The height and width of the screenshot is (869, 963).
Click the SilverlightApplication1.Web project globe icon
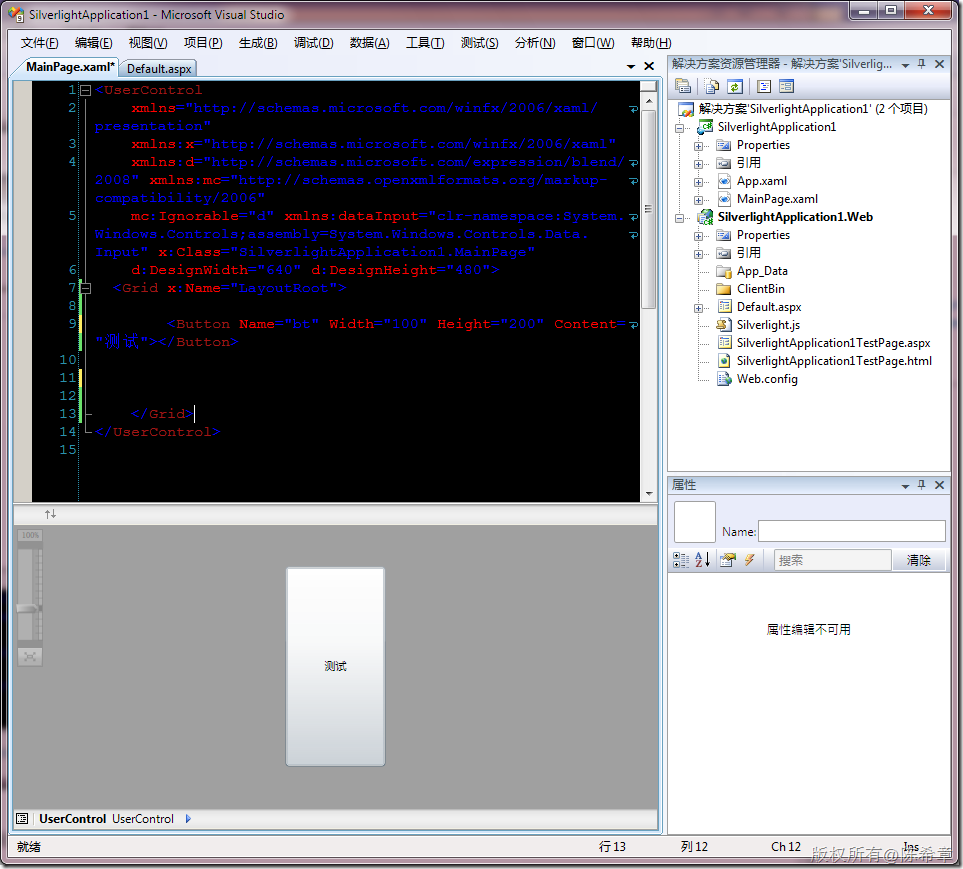pyautogui.click(x=705, y=217)
